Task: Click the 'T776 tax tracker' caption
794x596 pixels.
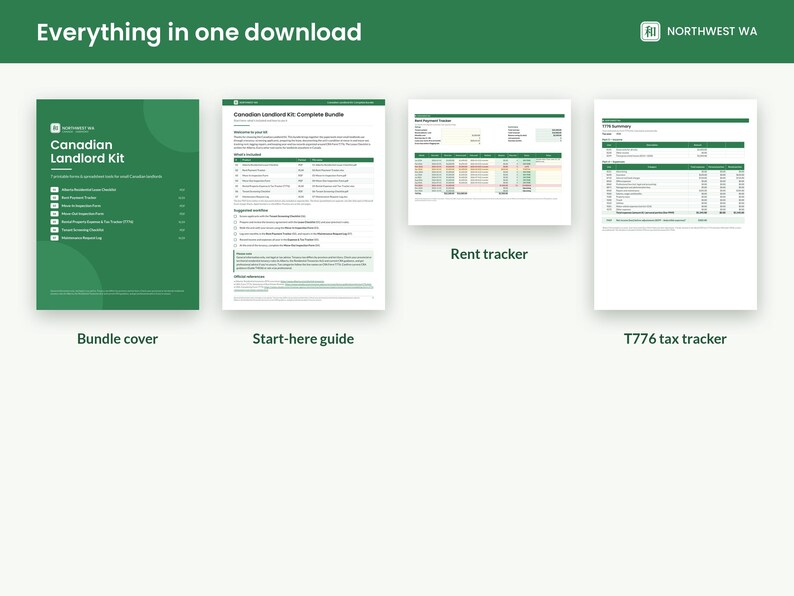Action: point(676,339)
